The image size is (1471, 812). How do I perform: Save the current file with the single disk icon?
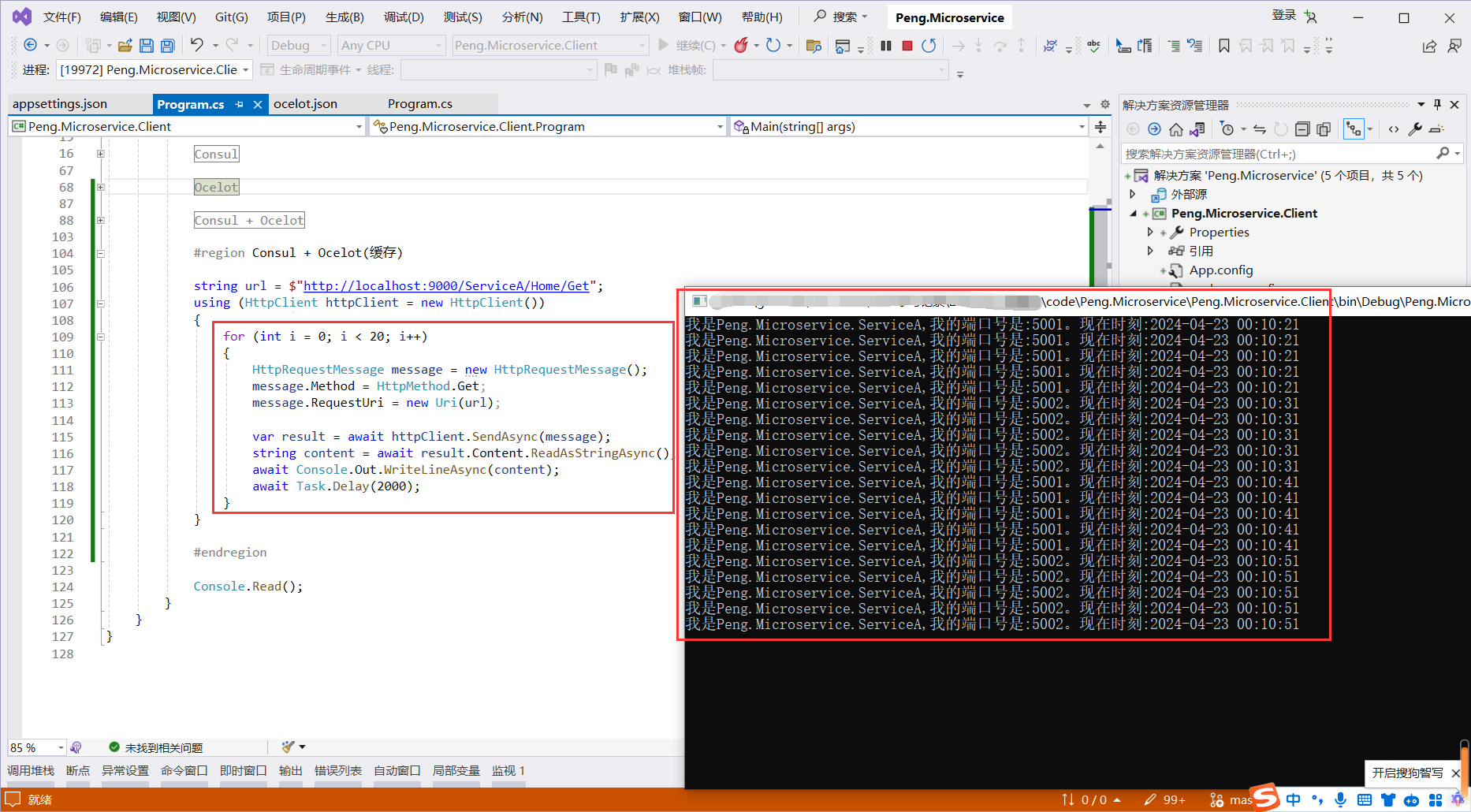coord(147,46)
